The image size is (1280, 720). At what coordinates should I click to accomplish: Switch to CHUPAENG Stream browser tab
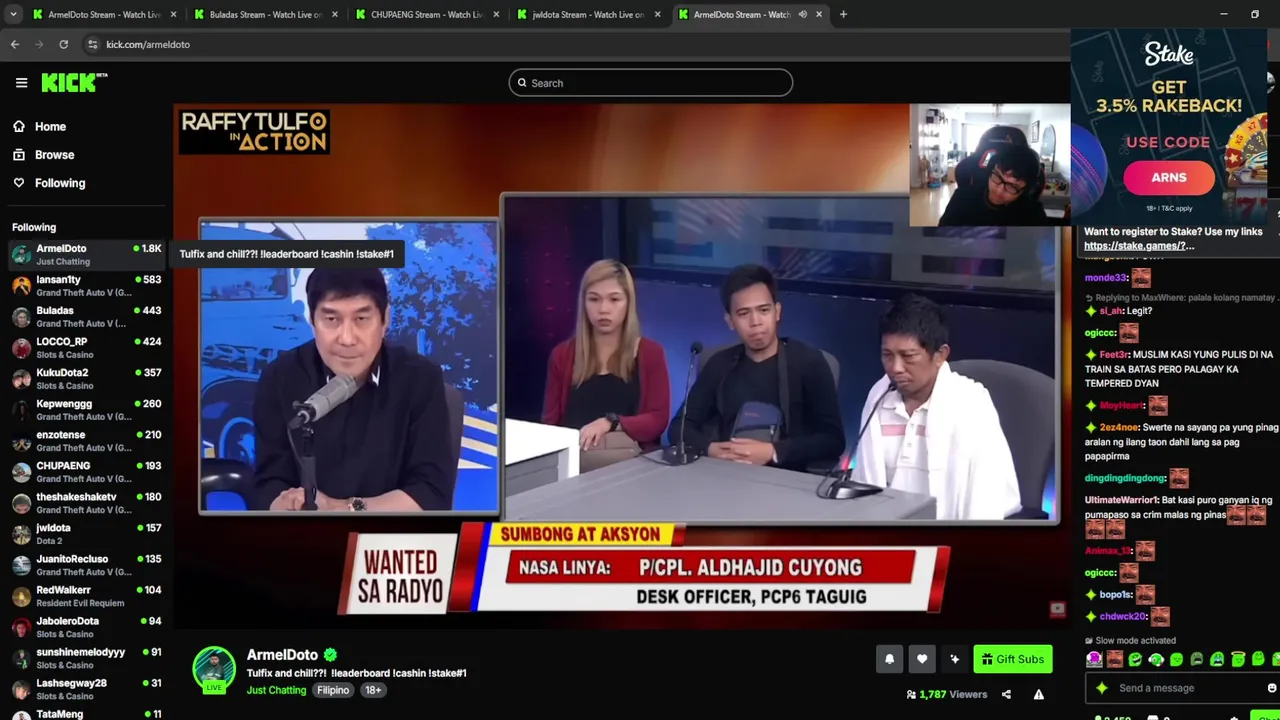click(427, 15)
